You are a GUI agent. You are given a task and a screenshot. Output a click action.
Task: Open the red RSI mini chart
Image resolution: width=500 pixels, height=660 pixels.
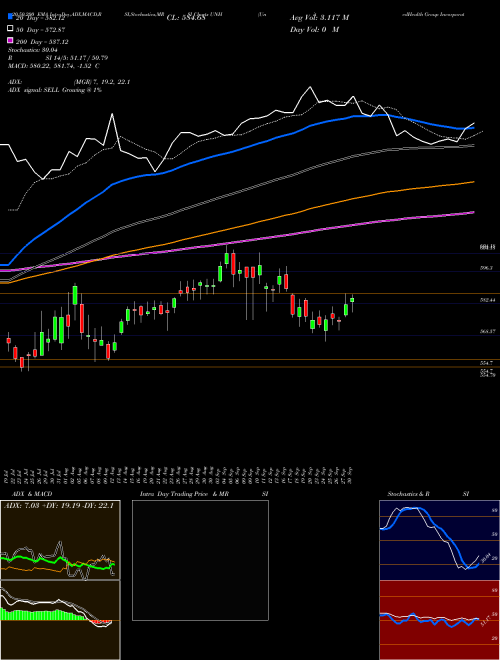tap(439, 620)
